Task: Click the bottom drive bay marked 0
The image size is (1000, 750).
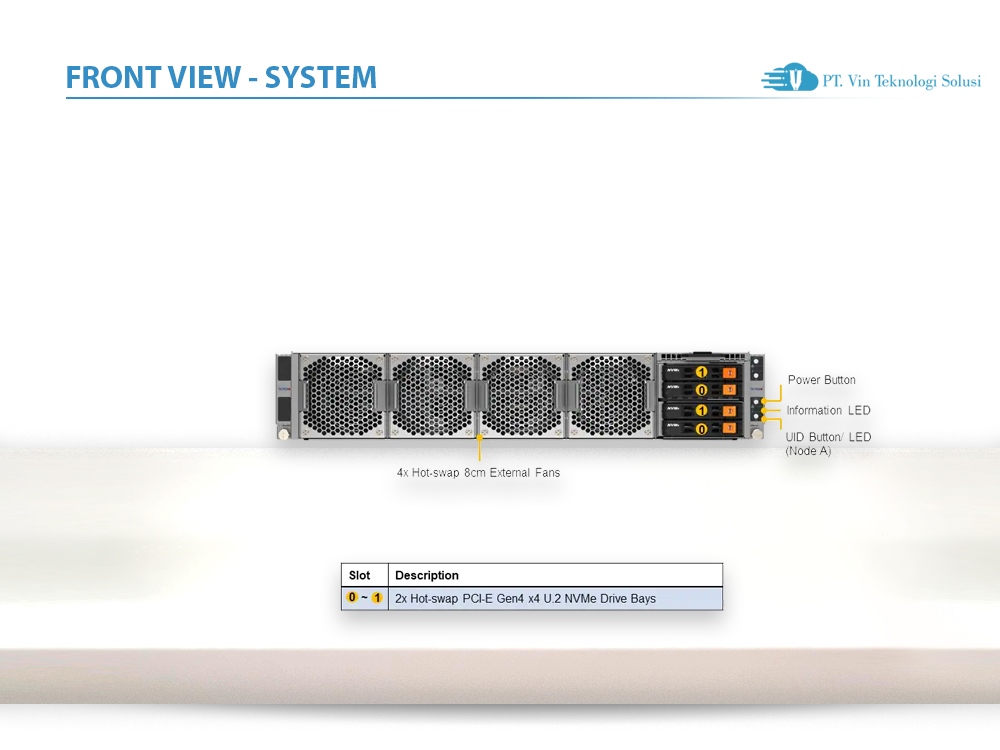Action: click(701, 429)
